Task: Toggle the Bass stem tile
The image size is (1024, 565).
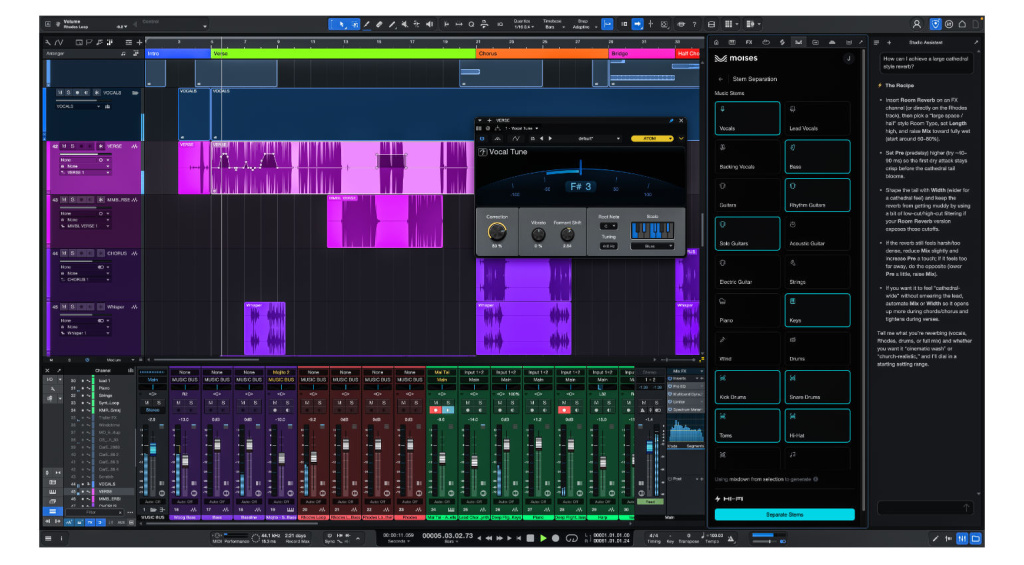Action: pyautogui.click(x=818, y=157)
